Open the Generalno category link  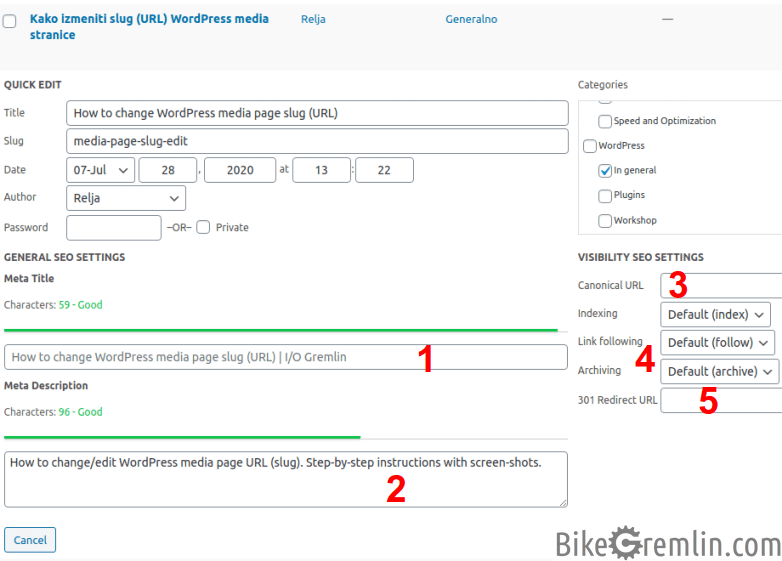point(471,19)
